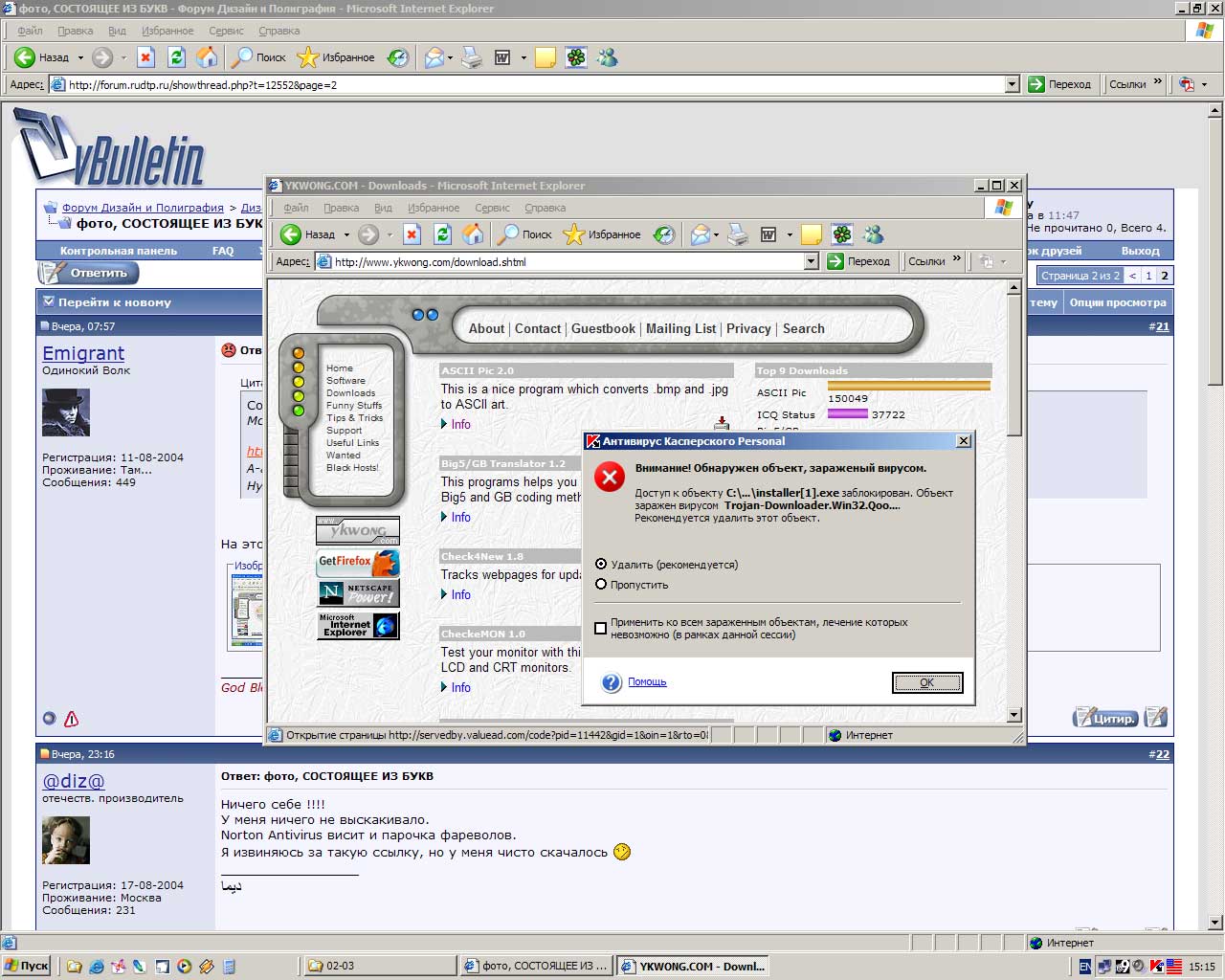Click Ответить button on forum page

[x=89, y=274]
